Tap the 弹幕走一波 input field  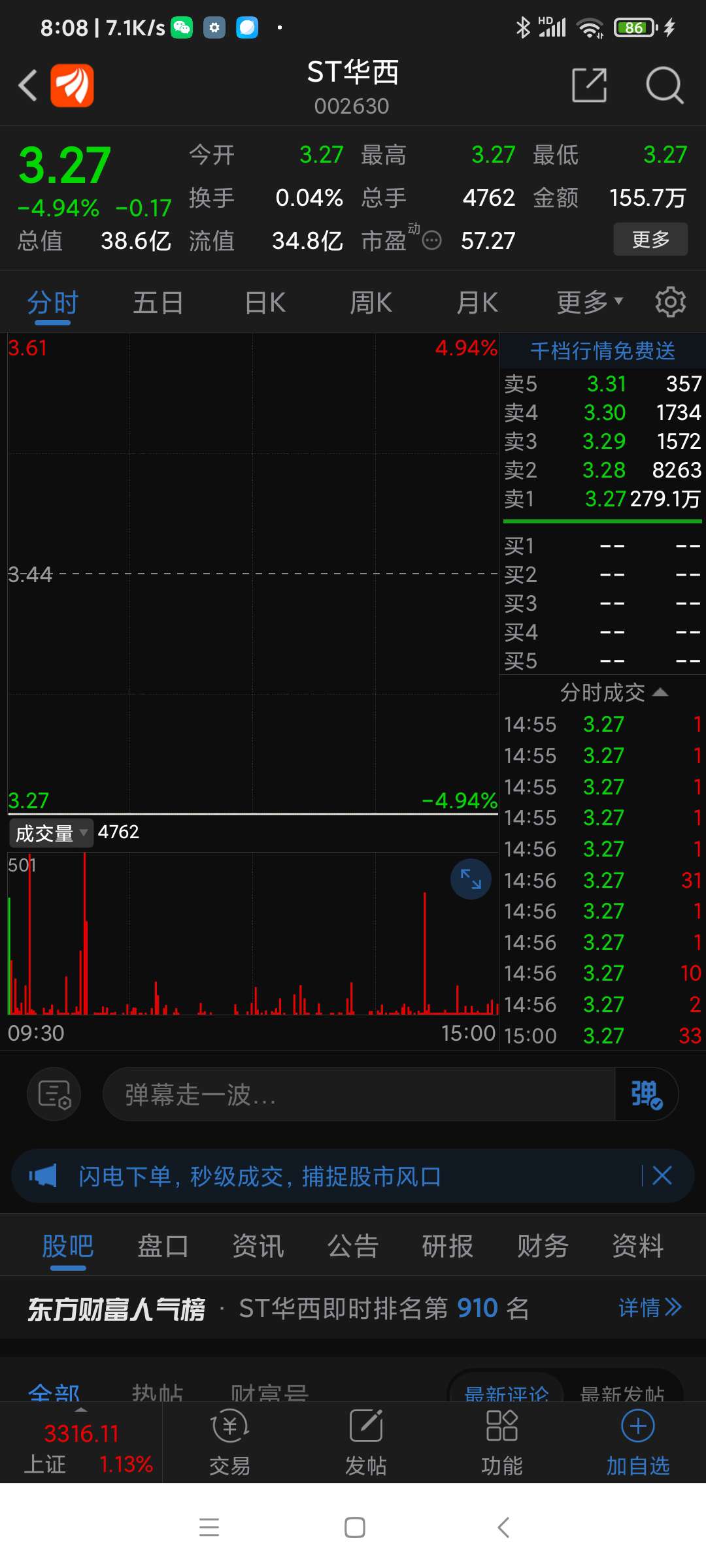[359, 1094]
